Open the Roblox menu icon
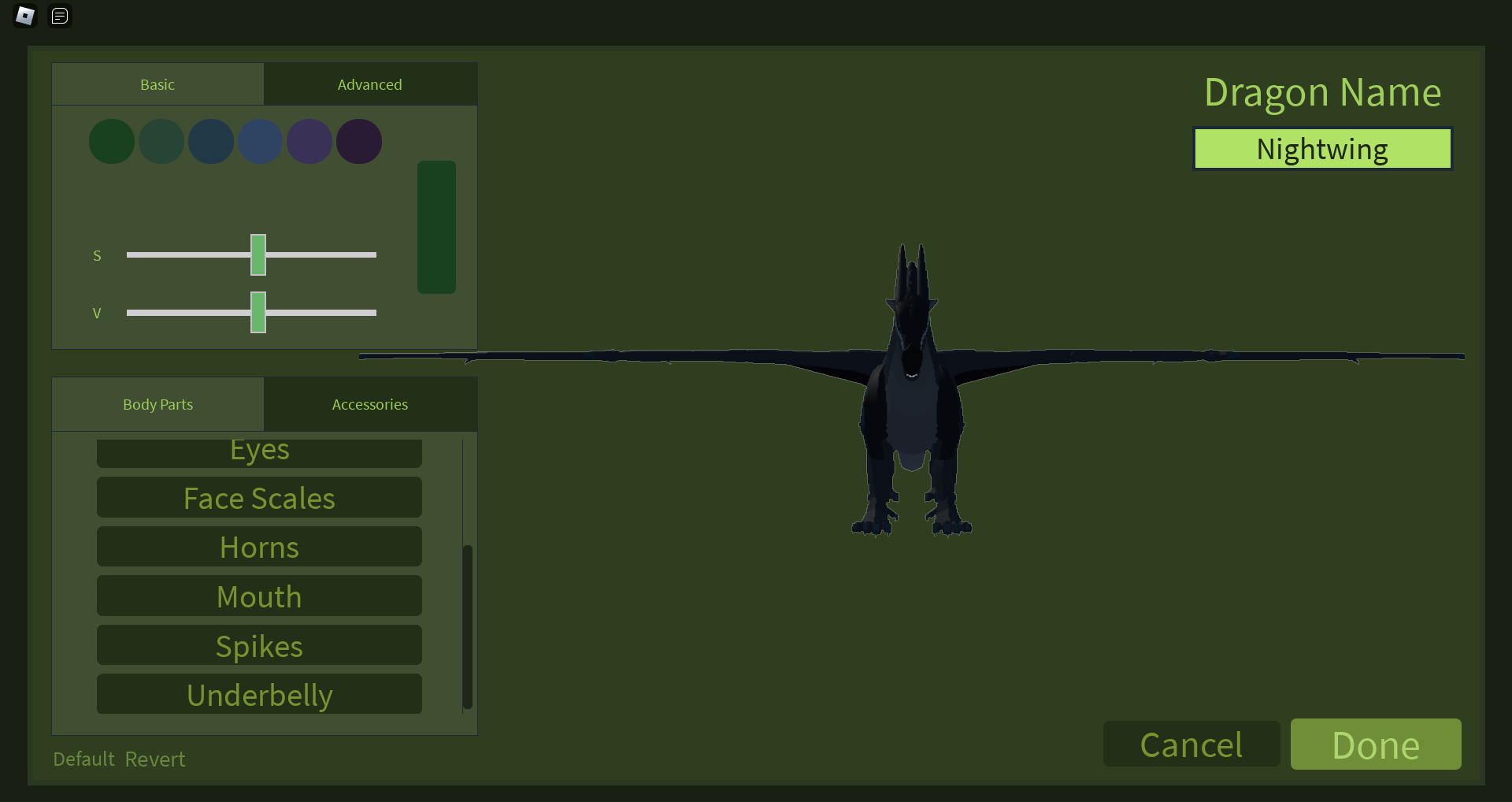 click(25, 16)
